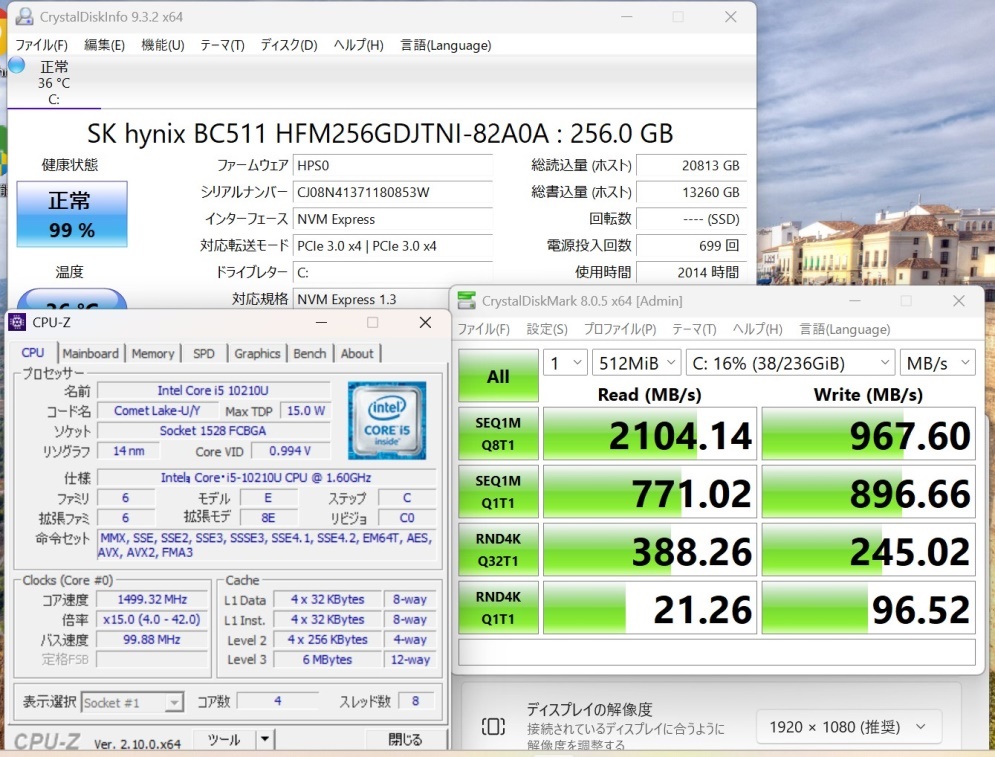Click the CrystalDiskInfo title bar app icon
Image resolution: width=995 pixels, height=757 pixels.
(24, 16)
